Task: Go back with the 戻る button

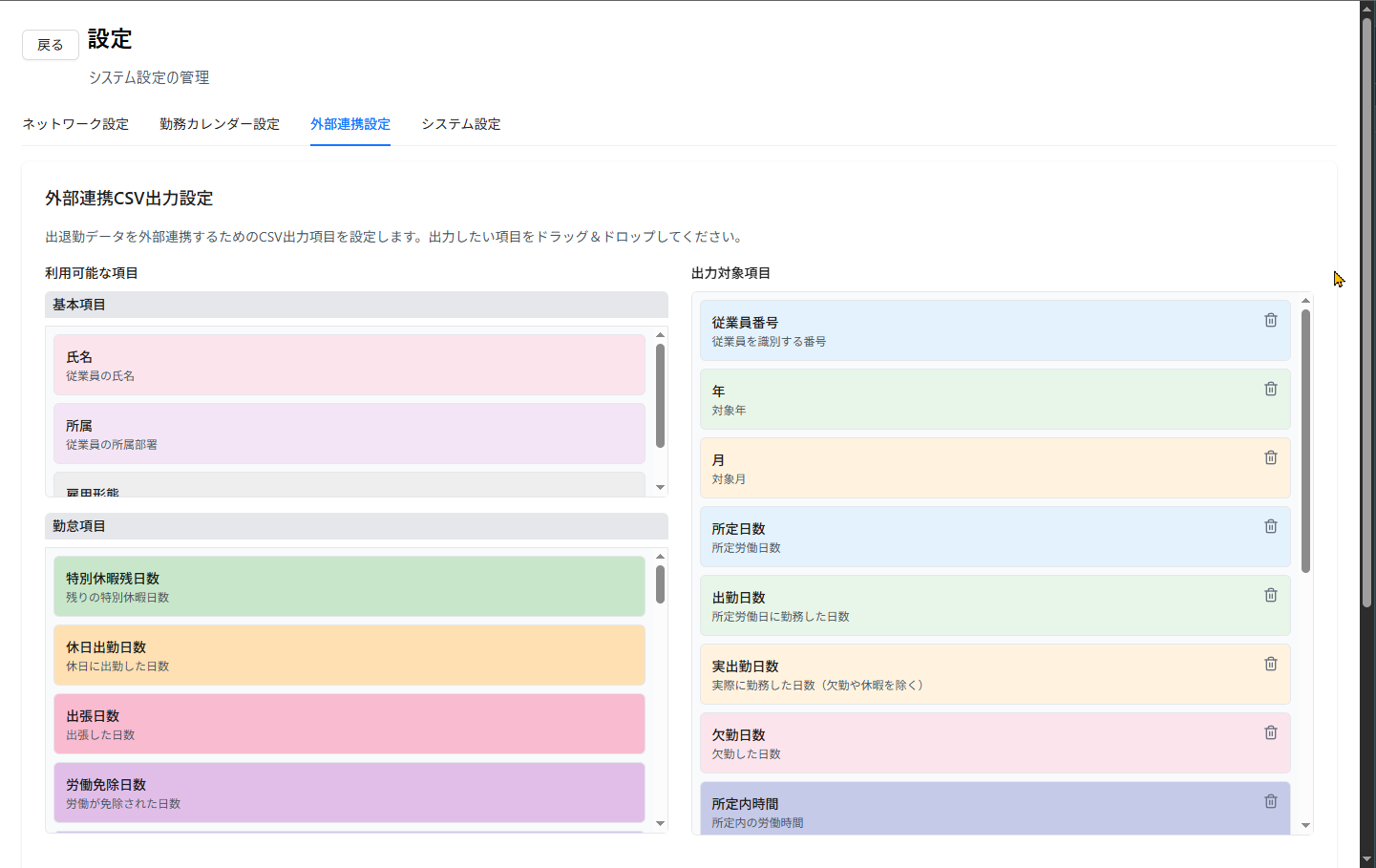Action: tap(51, 45)
